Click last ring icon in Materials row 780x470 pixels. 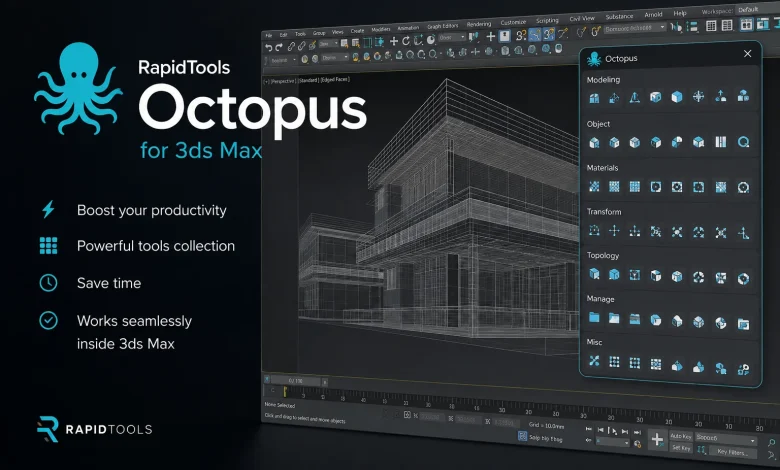(743, 188)
